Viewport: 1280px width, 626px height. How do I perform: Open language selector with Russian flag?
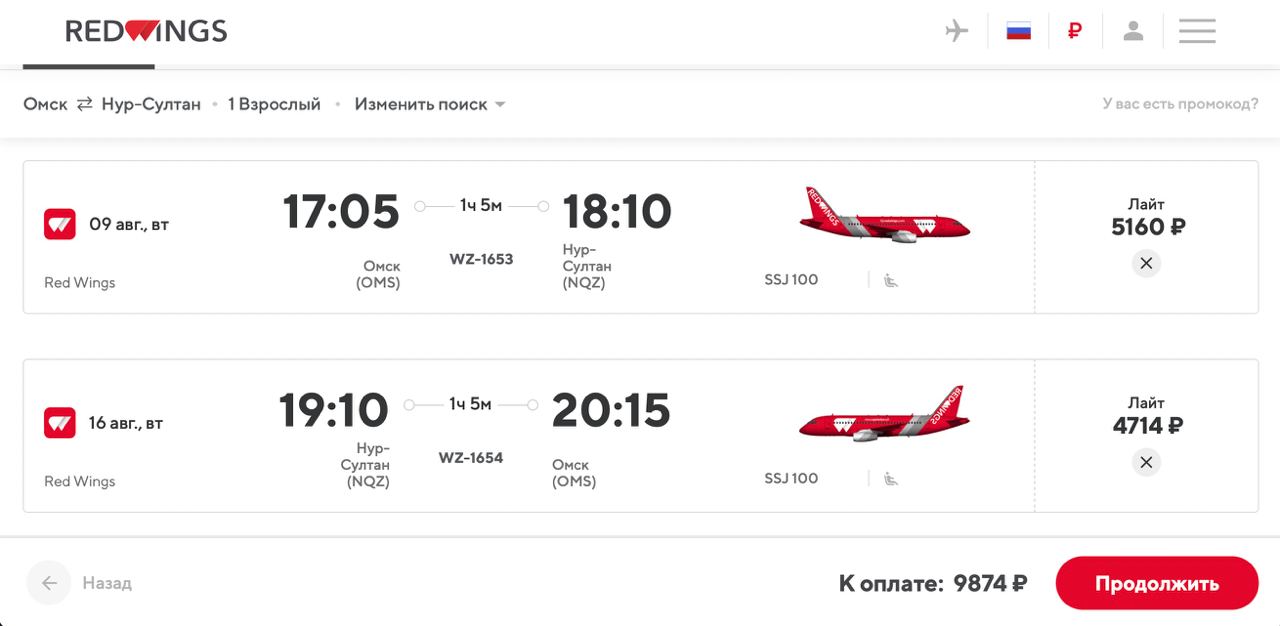pyautogui.click(x=1018, y=31)
